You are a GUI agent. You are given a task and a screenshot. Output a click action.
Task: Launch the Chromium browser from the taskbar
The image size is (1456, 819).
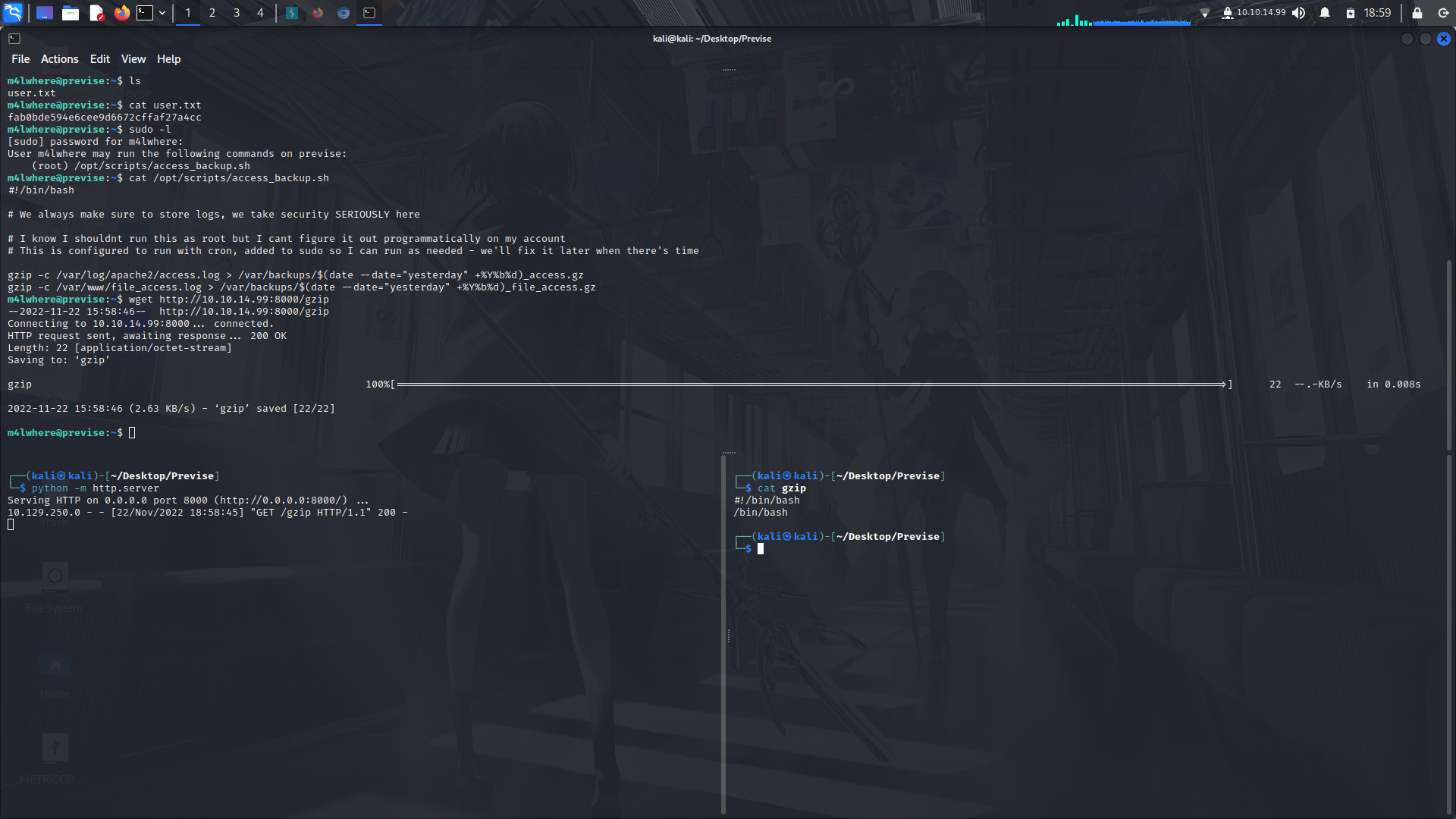343,12
